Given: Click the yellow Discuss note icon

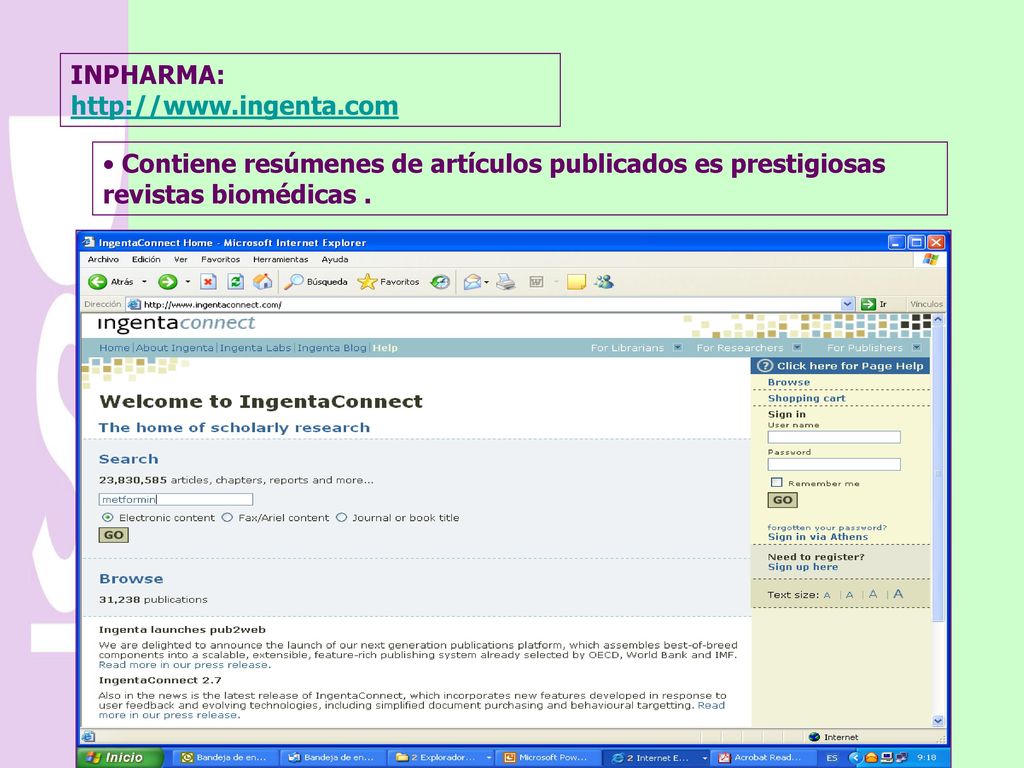Looking at the screenshot, I should click(576, 281).
